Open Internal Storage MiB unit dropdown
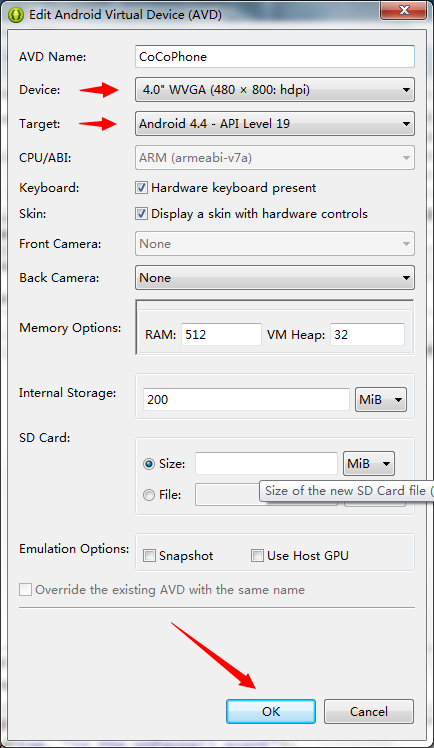 (x=381, y=399)
